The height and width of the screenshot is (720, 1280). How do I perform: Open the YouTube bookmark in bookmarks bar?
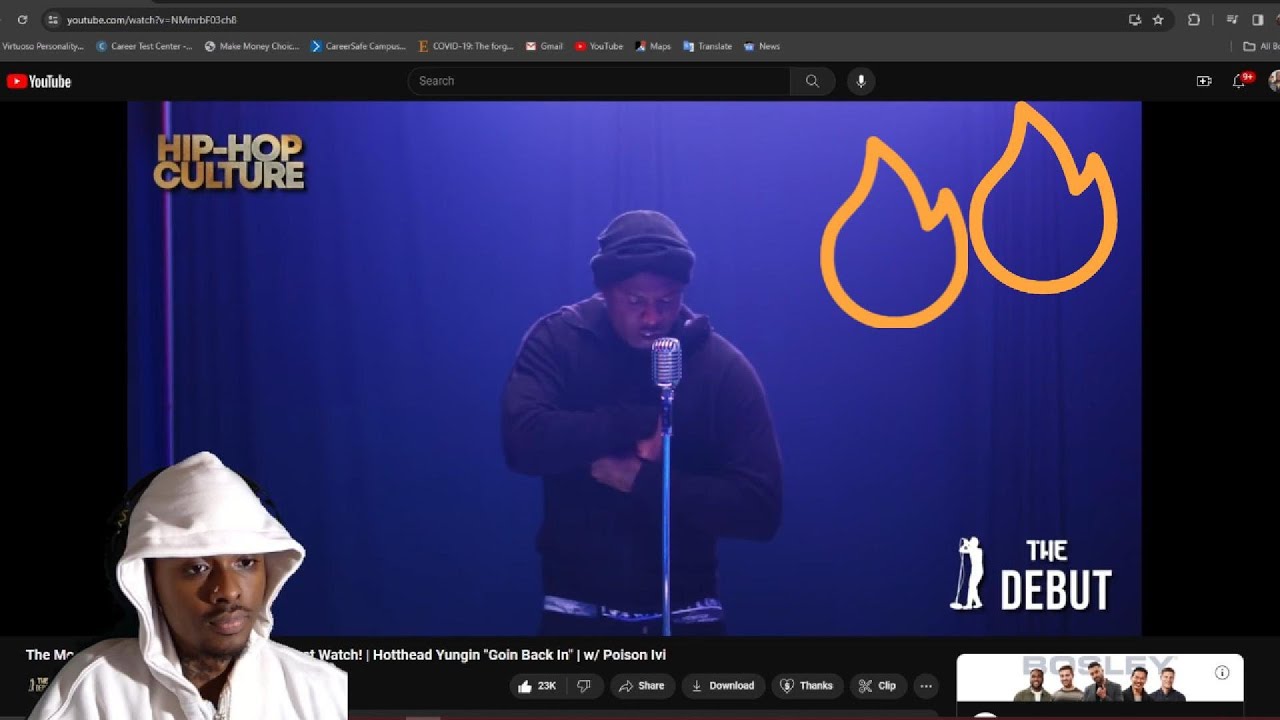point(599,46)
